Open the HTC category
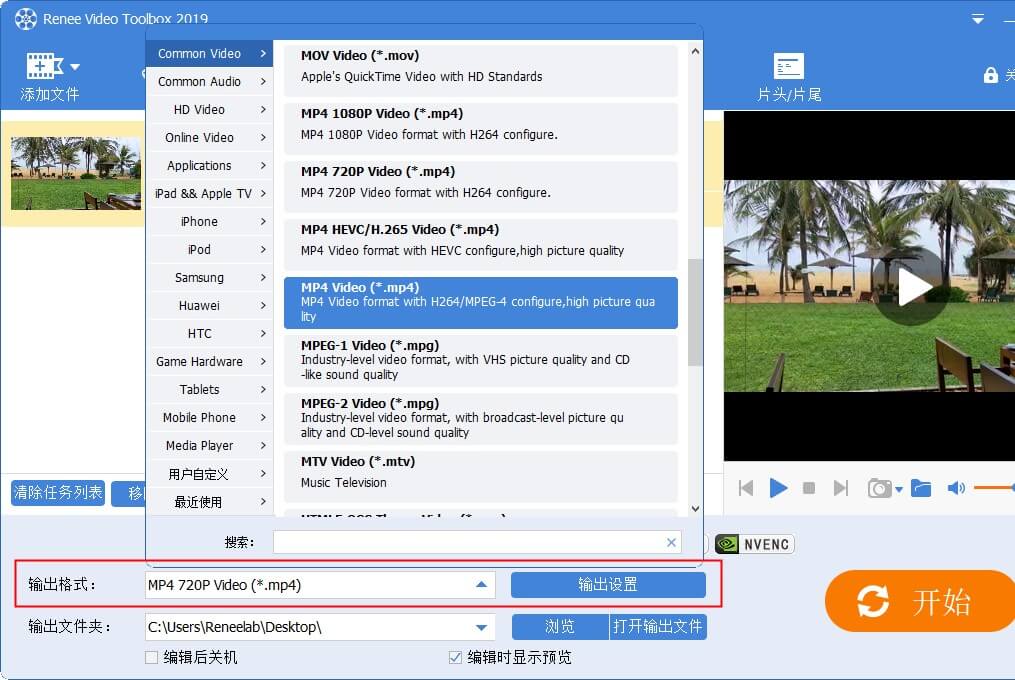The height and width of the screenshot is (680, 1015). coord(210,334)
